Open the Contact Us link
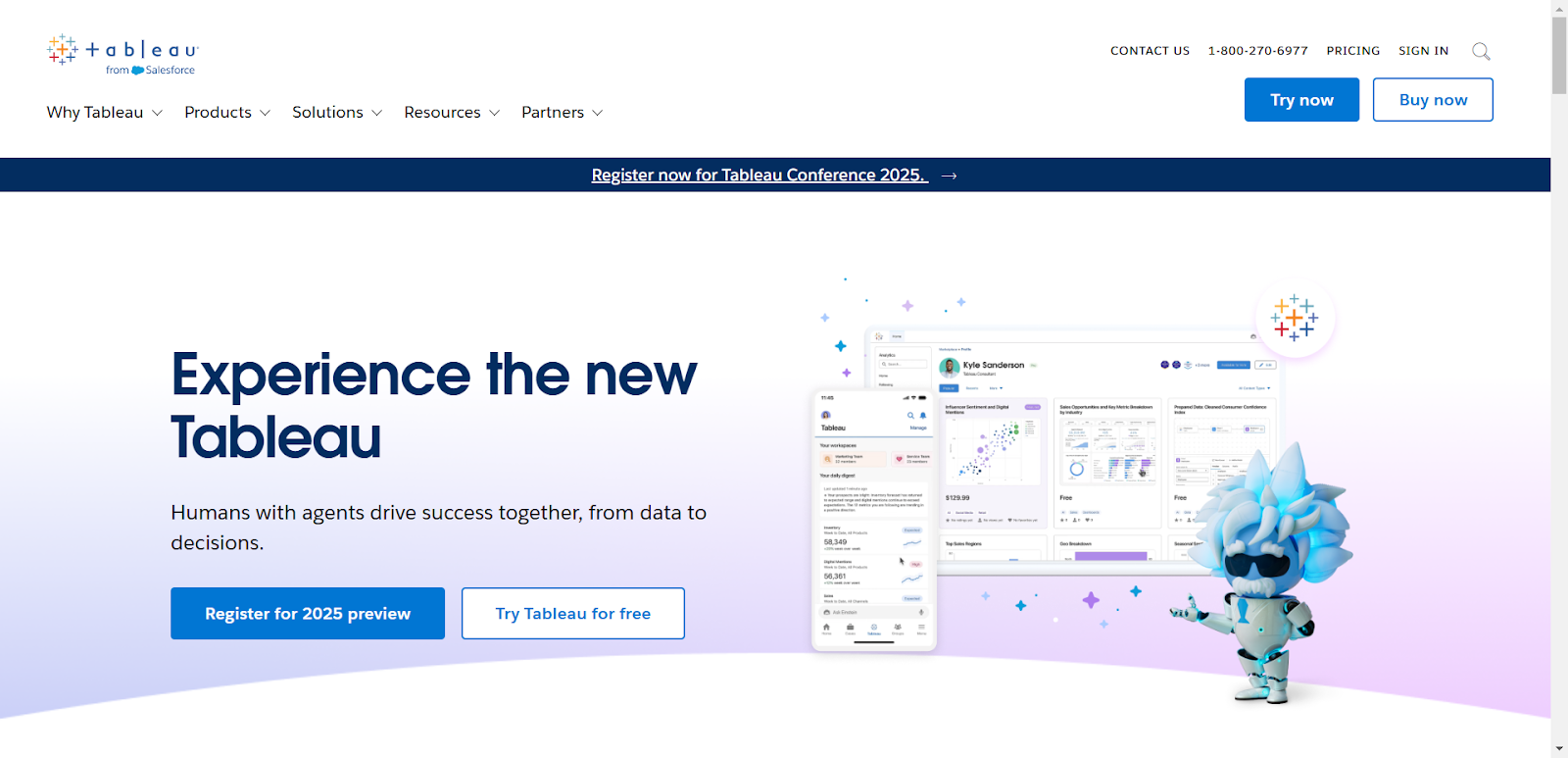Image resolution: width=1568 pixels, height=758 pixels. (x=1150, y=51)
